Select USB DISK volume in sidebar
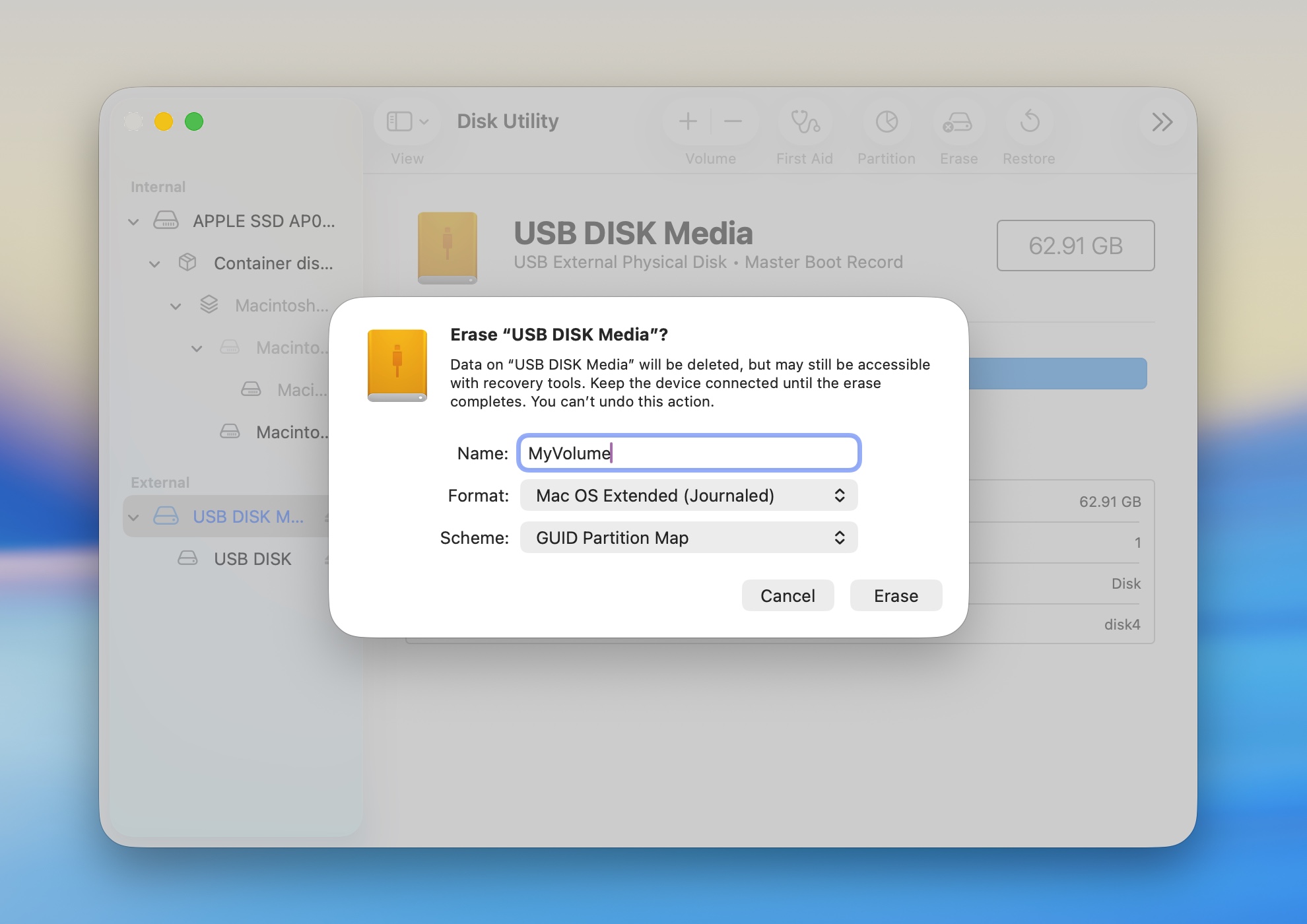1307x924 pixels. [252, 559]
